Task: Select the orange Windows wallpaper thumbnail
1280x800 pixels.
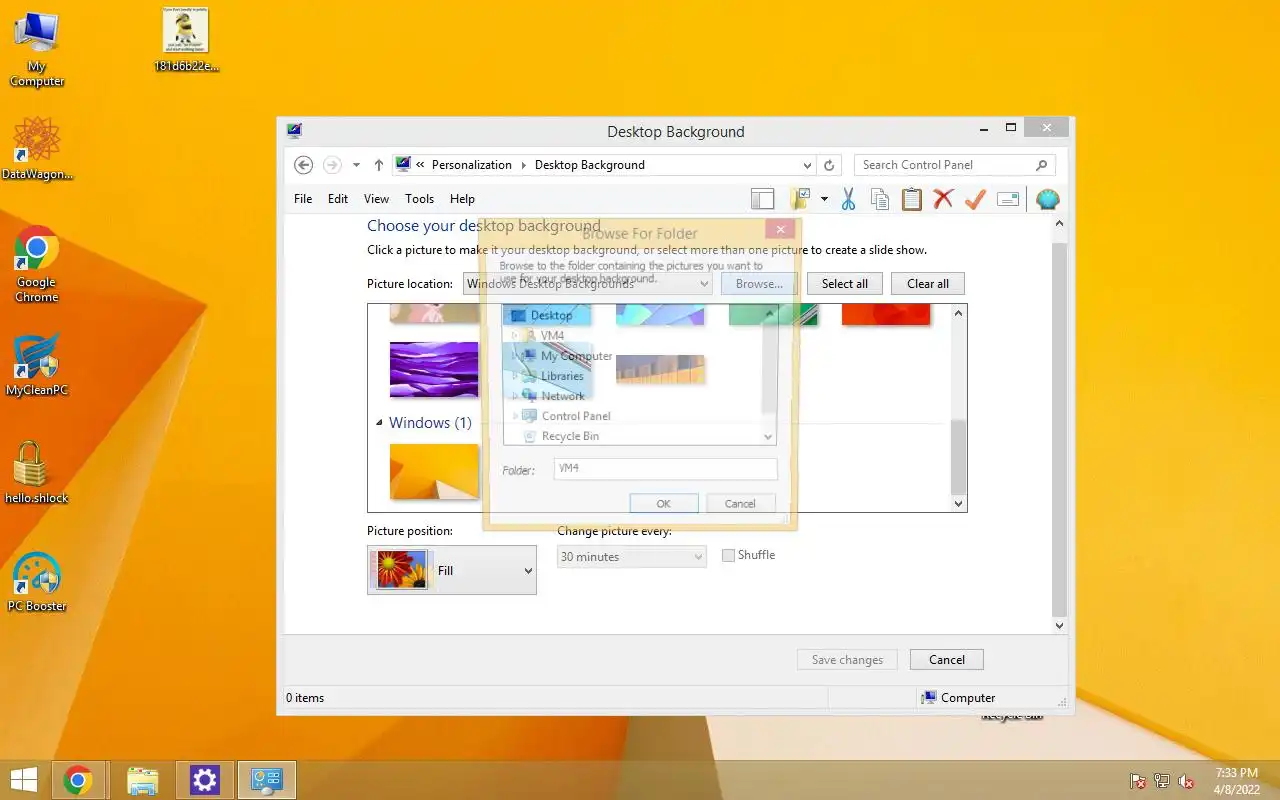Action: click(434, 471)
